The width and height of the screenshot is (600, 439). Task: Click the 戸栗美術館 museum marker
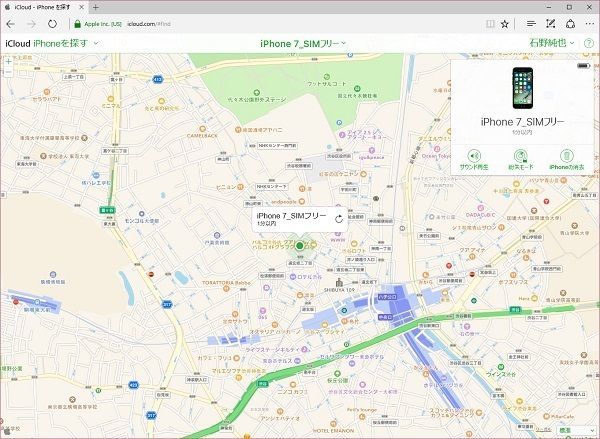(217, 235)
